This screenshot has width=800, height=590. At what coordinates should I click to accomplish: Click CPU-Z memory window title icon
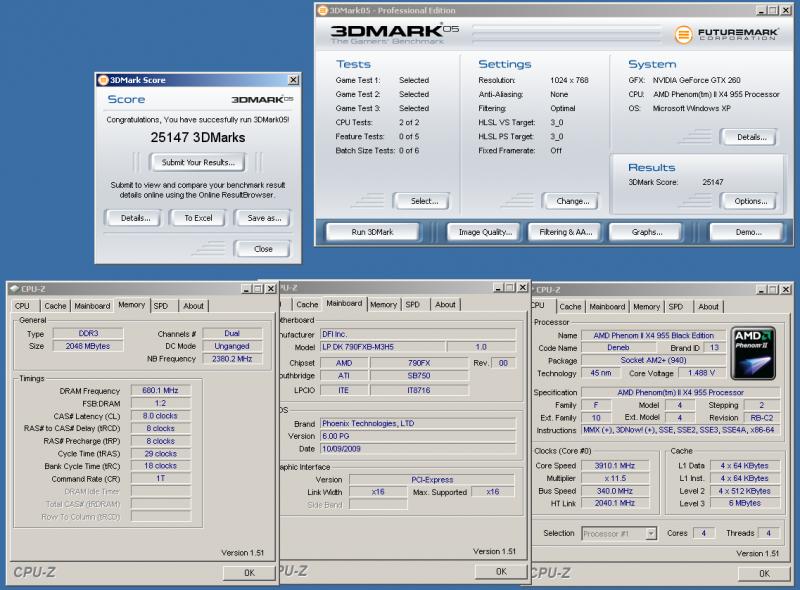(x=14, y=289)
